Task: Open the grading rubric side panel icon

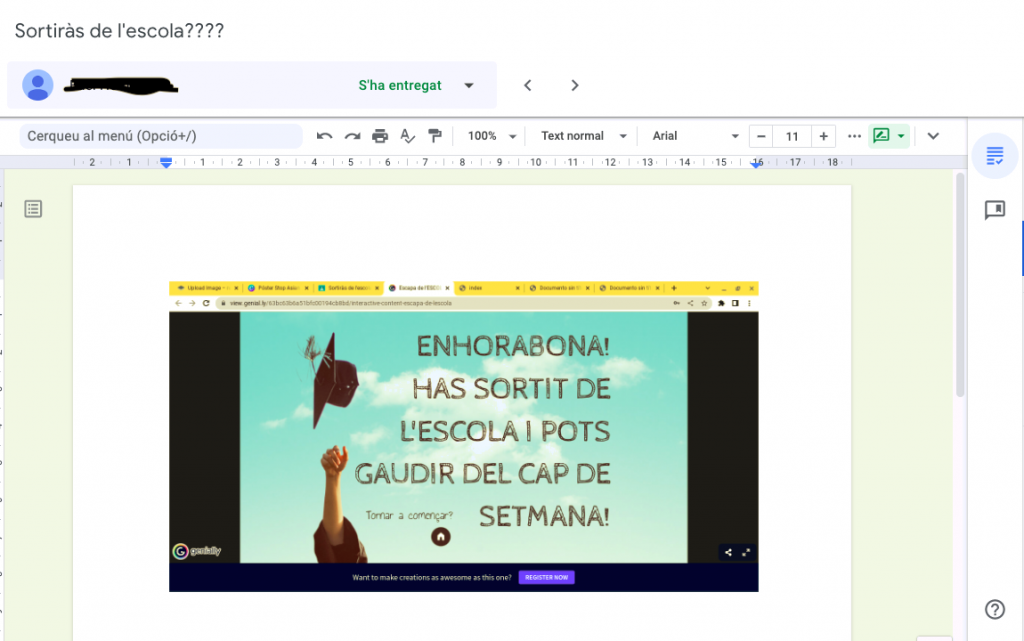Action: pyautogui.click(x=994, y=156)
